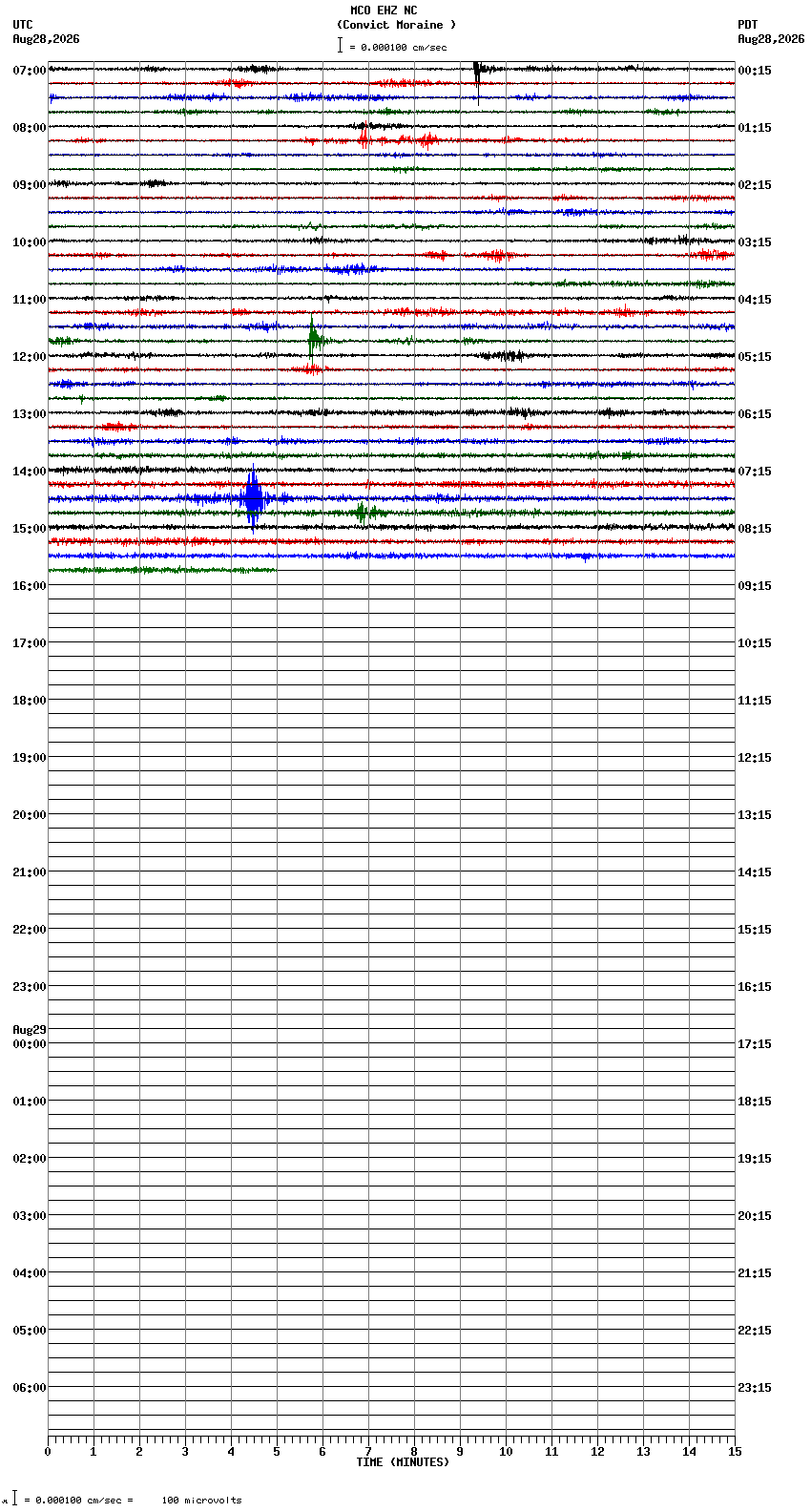Click the scale bar symbol beside top legend

click(340, 45)
